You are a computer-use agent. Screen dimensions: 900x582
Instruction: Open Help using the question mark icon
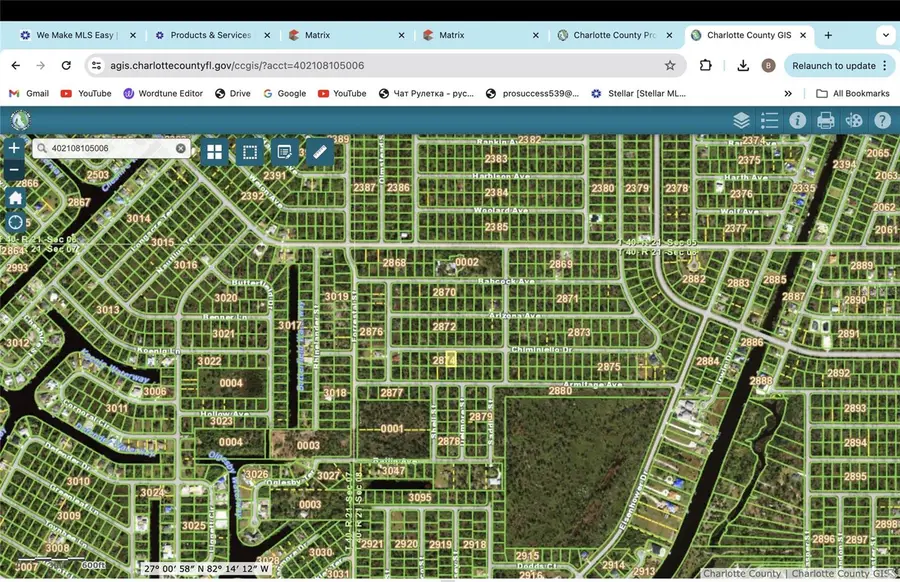coord(882,120)
